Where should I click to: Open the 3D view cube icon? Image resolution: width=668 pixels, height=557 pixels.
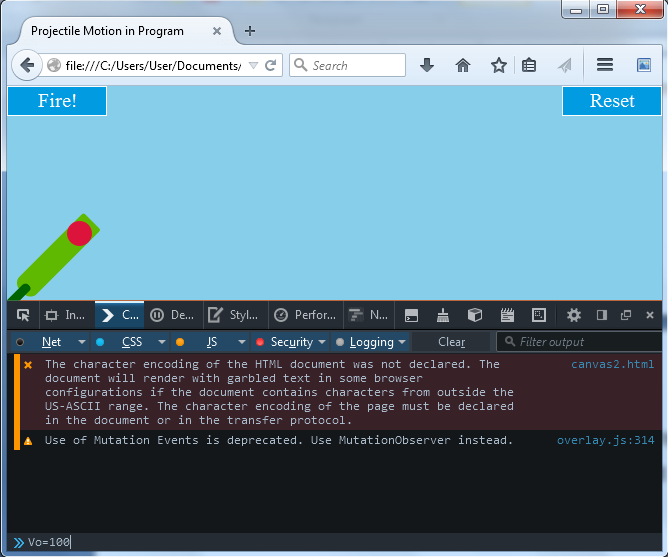pyautogui.click(x=475, y=315)
